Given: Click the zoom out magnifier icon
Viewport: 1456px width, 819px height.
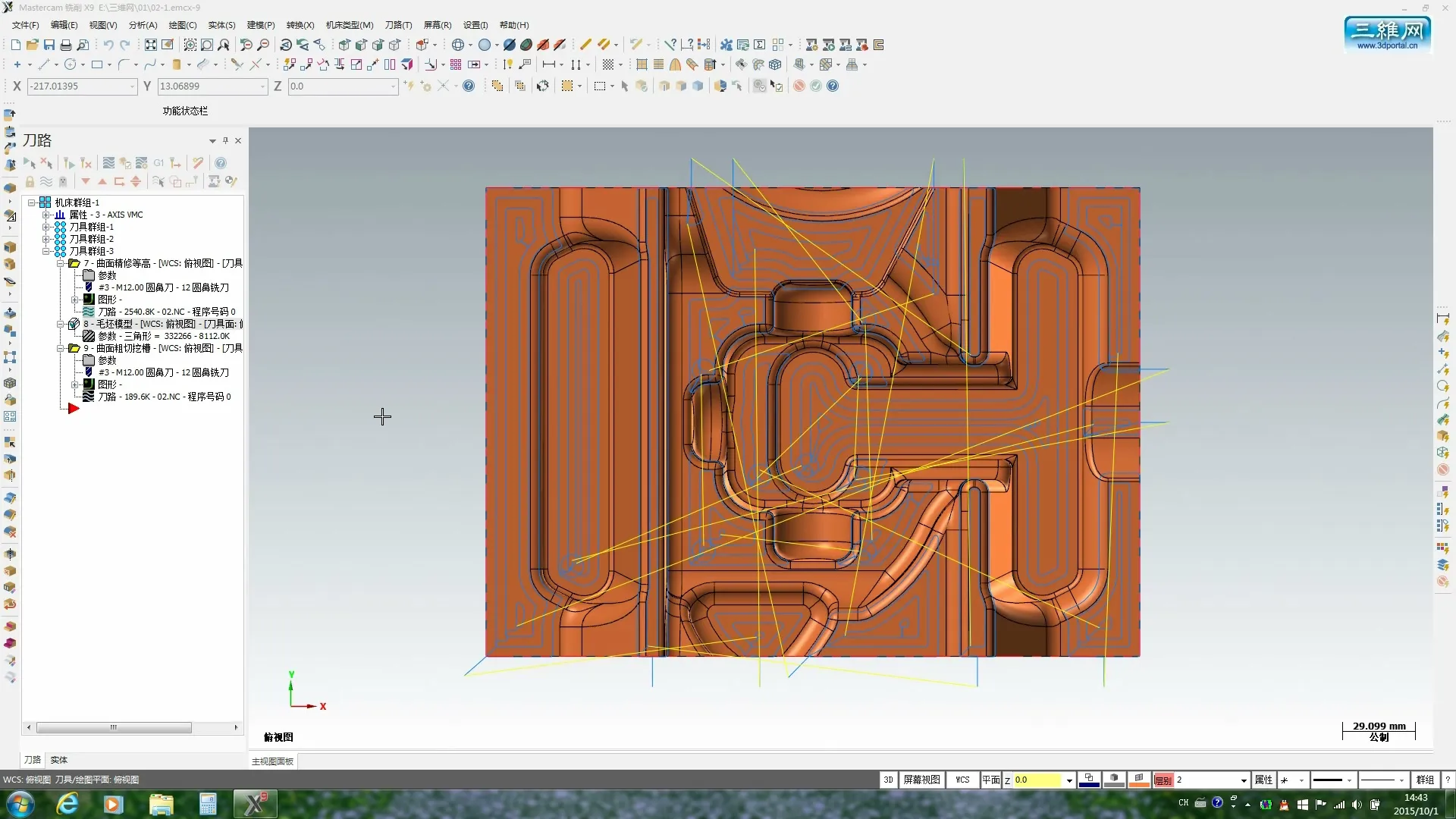Looking at the screenshot, I should point(263,45).
